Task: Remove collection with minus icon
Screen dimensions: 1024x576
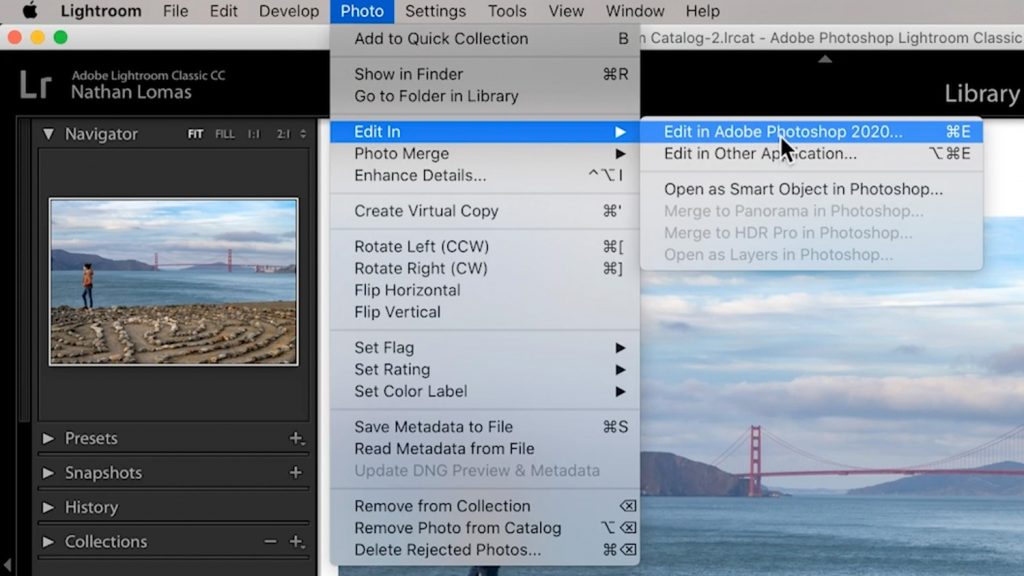Action: tap(270, 541)
